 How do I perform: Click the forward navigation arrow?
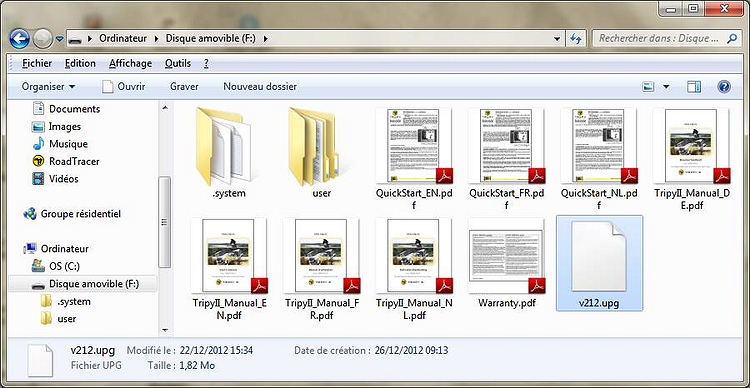pyautogui.click(x=43, y=39)
